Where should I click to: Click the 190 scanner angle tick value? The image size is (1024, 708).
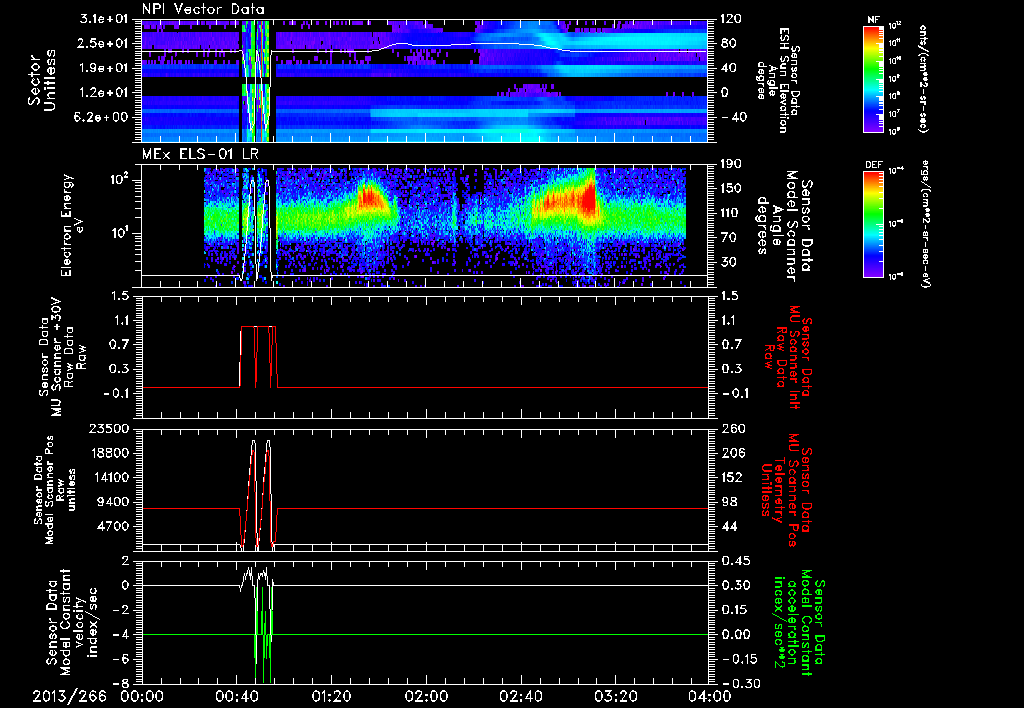point(731,164)
